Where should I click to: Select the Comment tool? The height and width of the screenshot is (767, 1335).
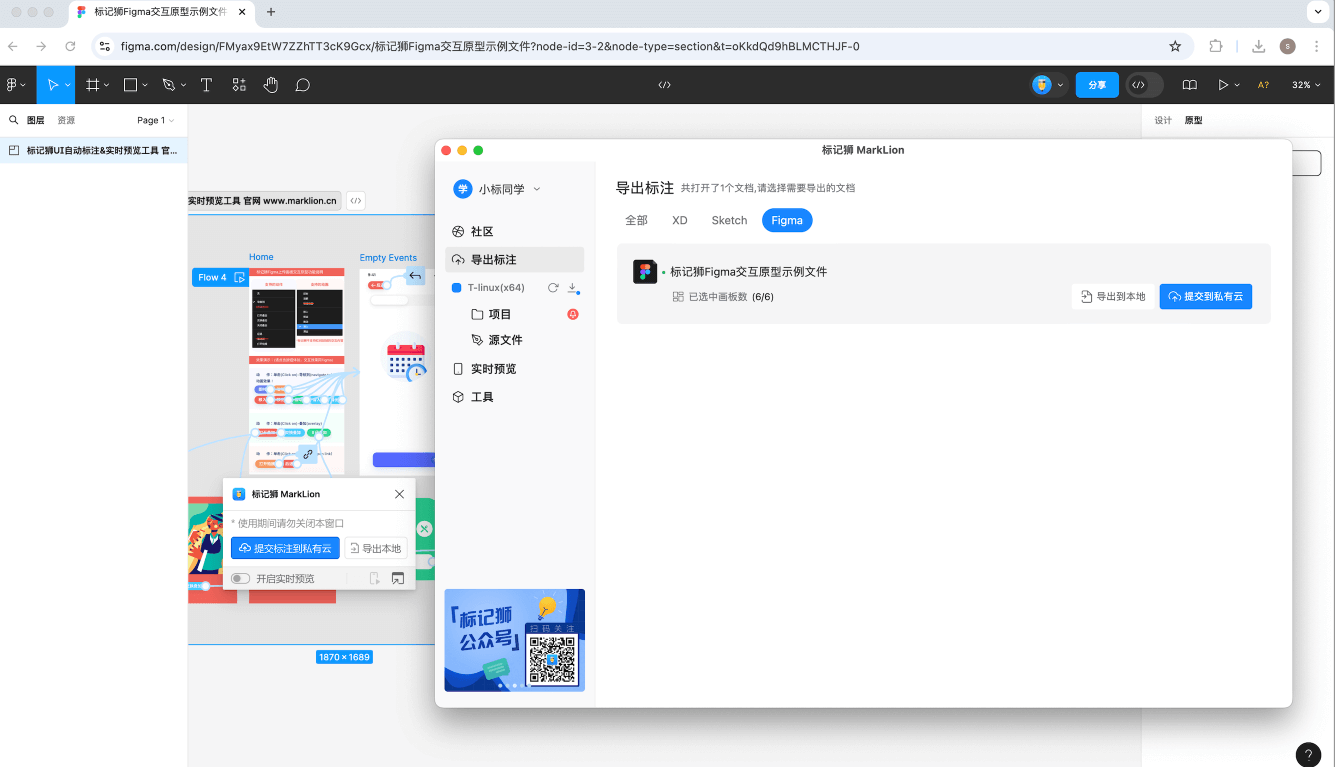[302, 85]
